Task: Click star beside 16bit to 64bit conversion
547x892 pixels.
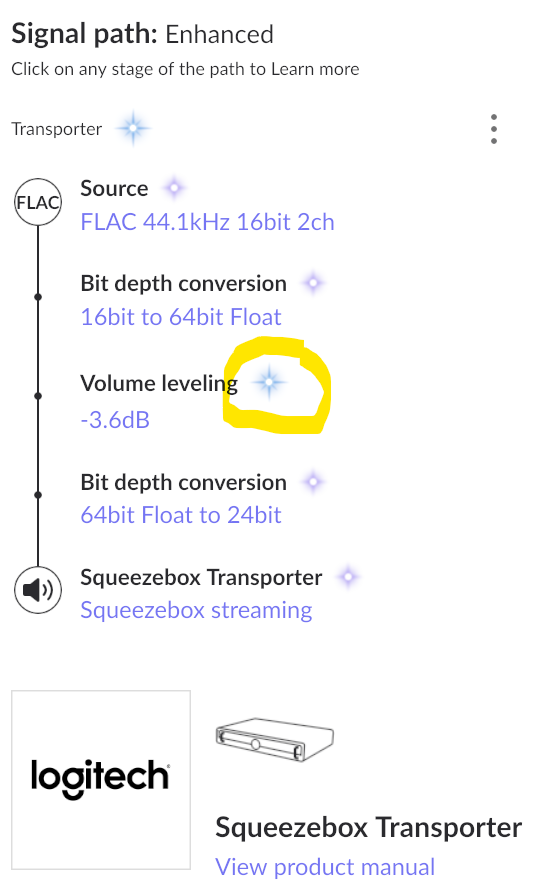Action: [313, 283]
